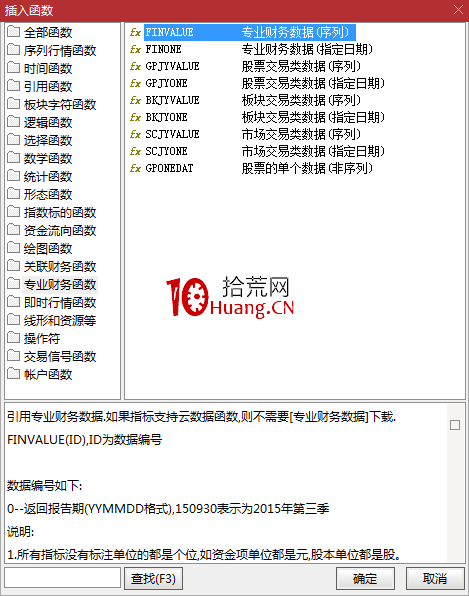Click the Fx icon of SCJYONE
The width and height of the screenshot is (469, 596).
tap(135, 151)
